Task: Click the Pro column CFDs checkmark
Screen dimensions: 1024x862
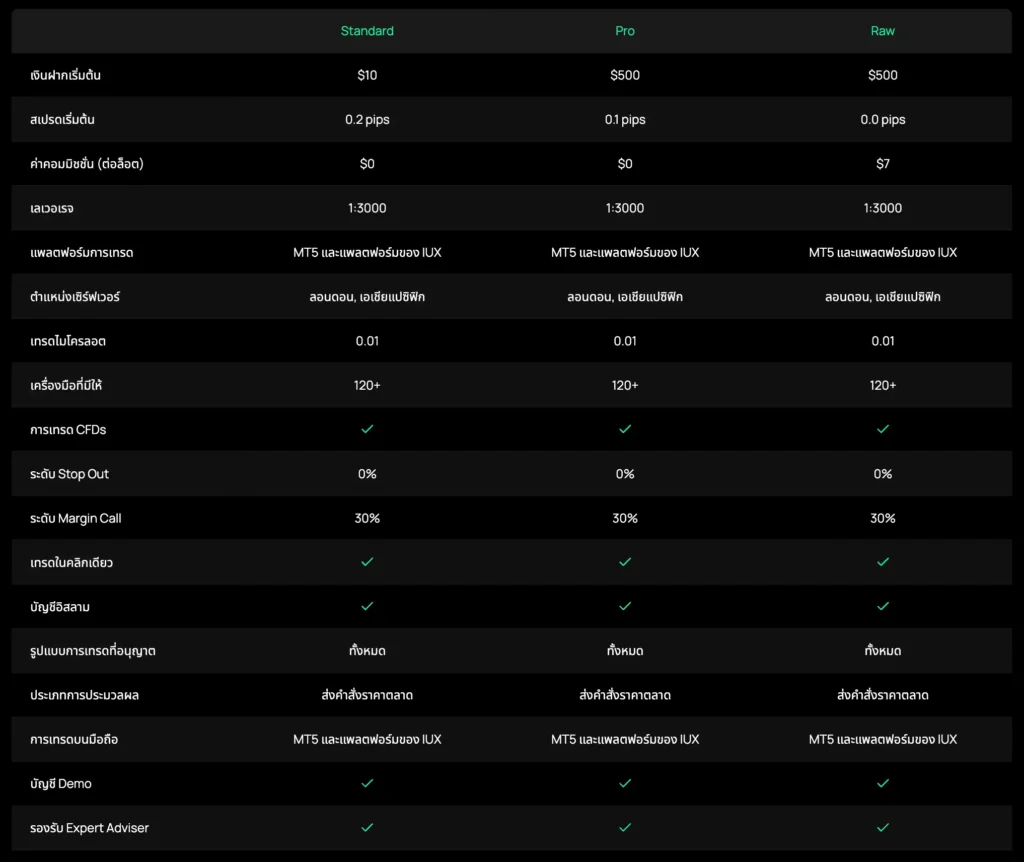Action: (625, 429)
